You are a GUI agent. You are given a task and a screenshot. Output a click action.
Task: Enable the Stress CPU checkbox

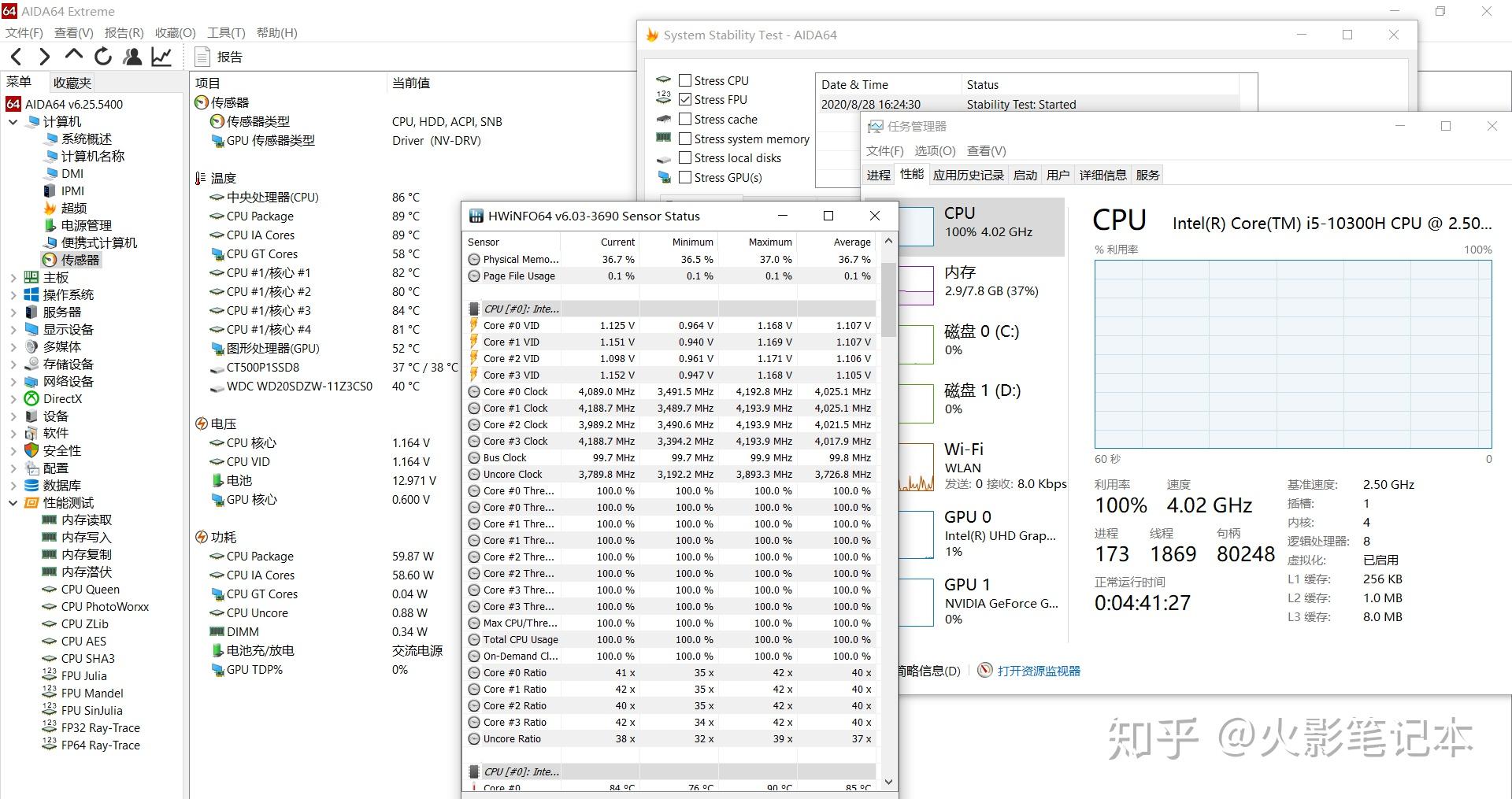tap(685, 80)
